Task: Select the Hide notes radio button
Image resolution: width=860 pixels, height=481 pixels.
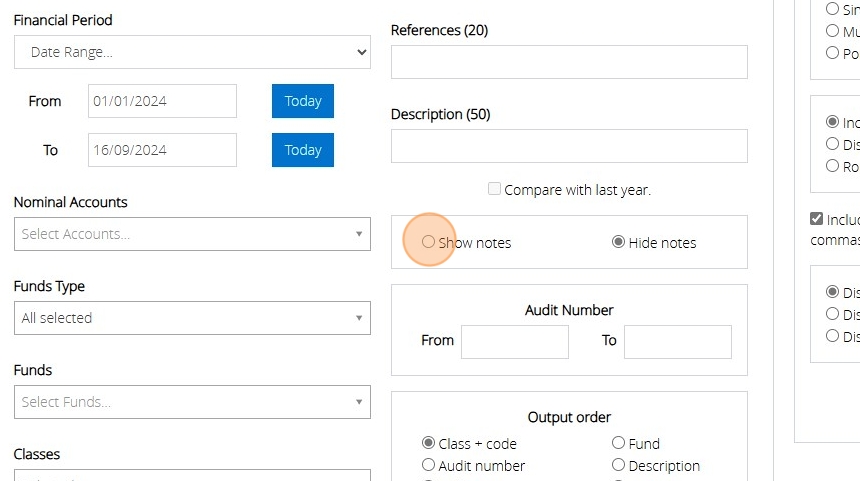Action: [618, 242]
